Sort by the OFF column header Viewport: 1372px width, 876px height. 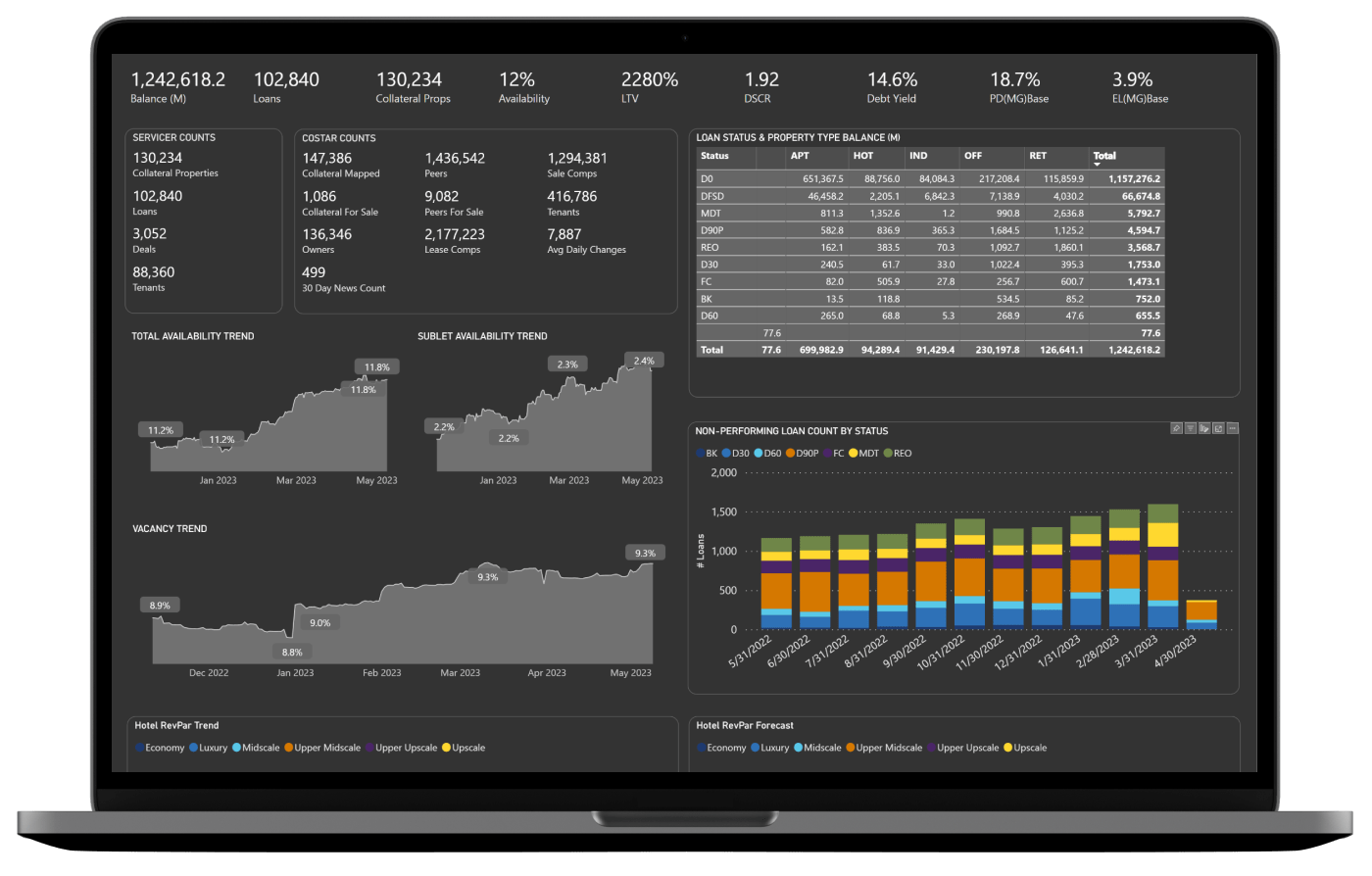[x=972, y=156]
